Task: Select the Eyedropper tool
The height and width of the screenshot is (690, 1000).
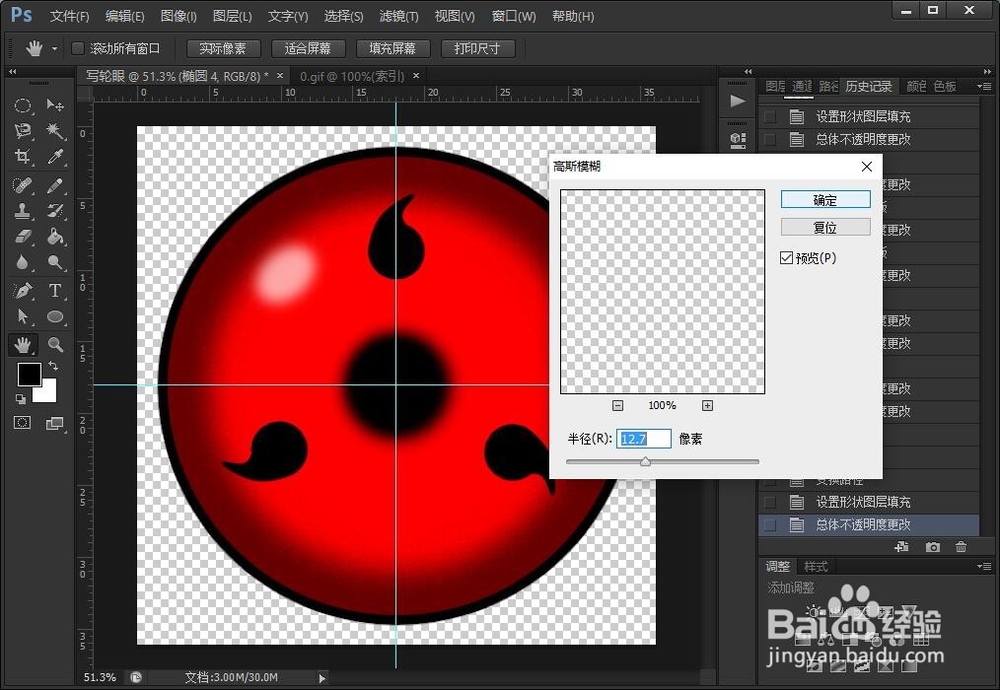Action: (55, 157)
